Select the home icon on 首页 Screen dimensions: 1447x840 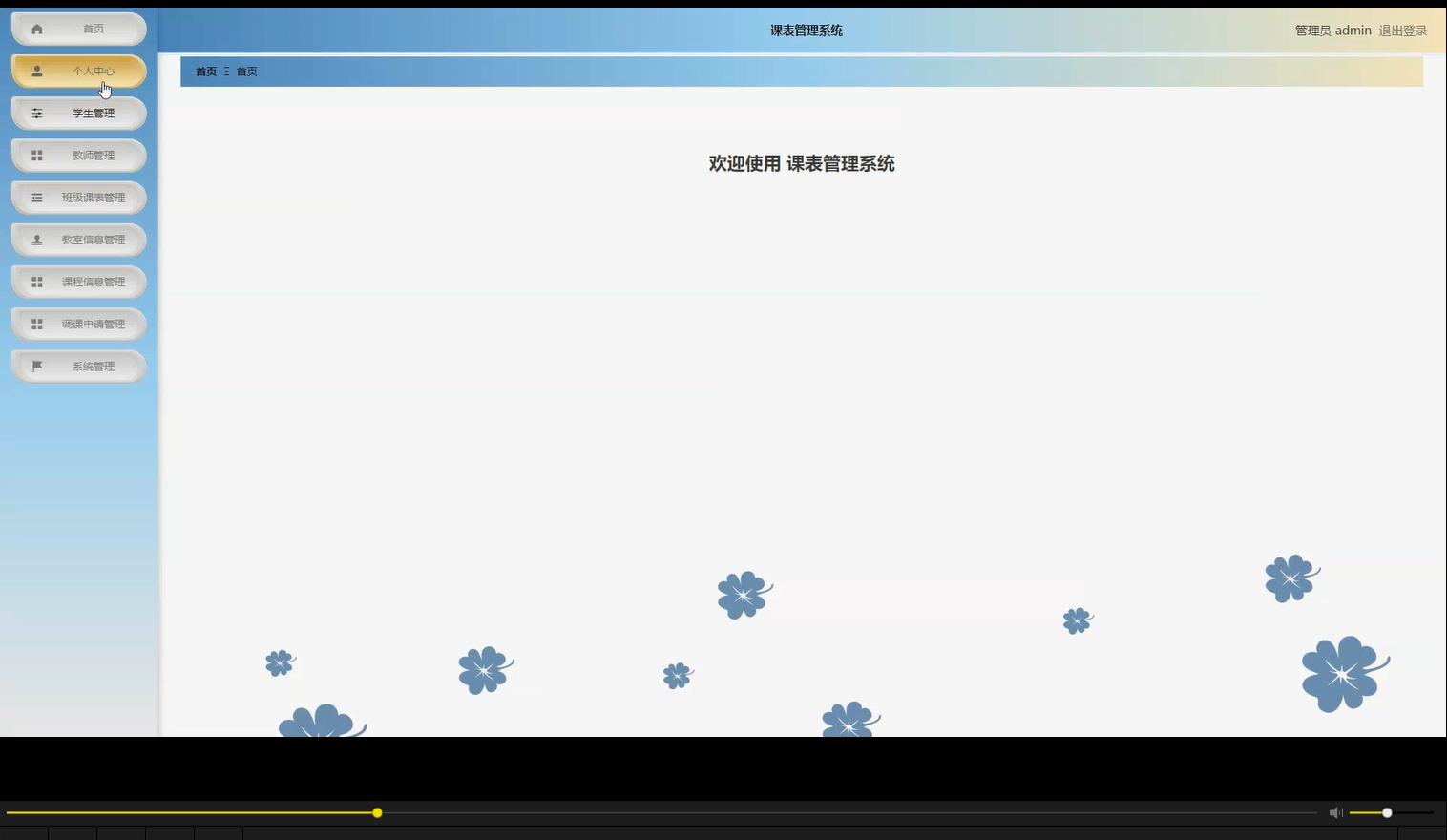point(36,29)
